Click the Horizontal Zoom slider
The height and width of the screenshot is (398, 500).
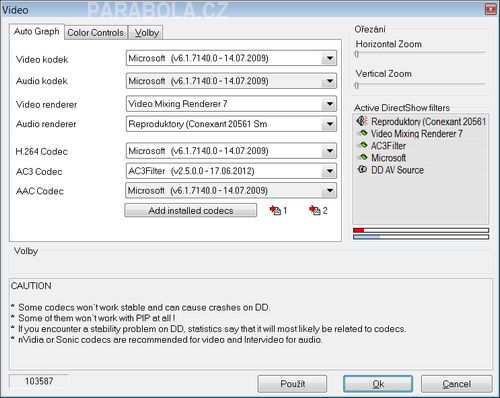pyautogui.click(x=420, y=53)
